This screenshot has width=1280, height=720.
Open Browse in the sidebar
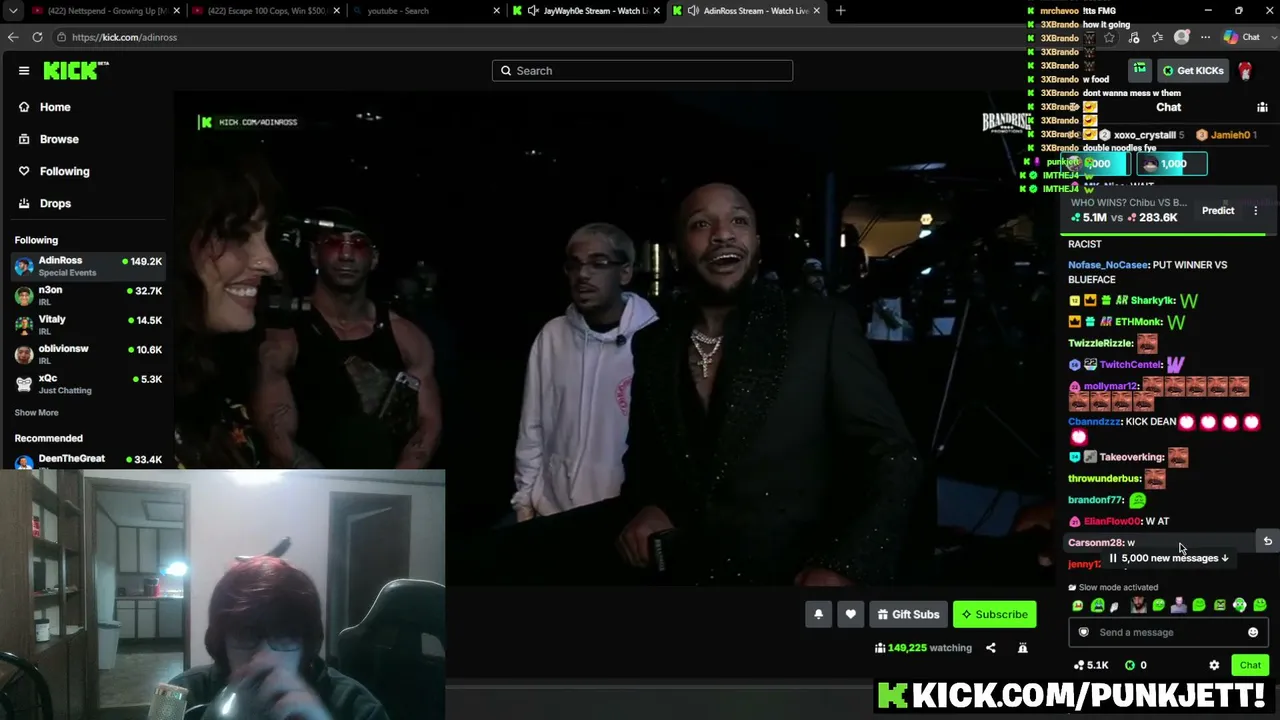pyautogui.click(x=59, y=139)
